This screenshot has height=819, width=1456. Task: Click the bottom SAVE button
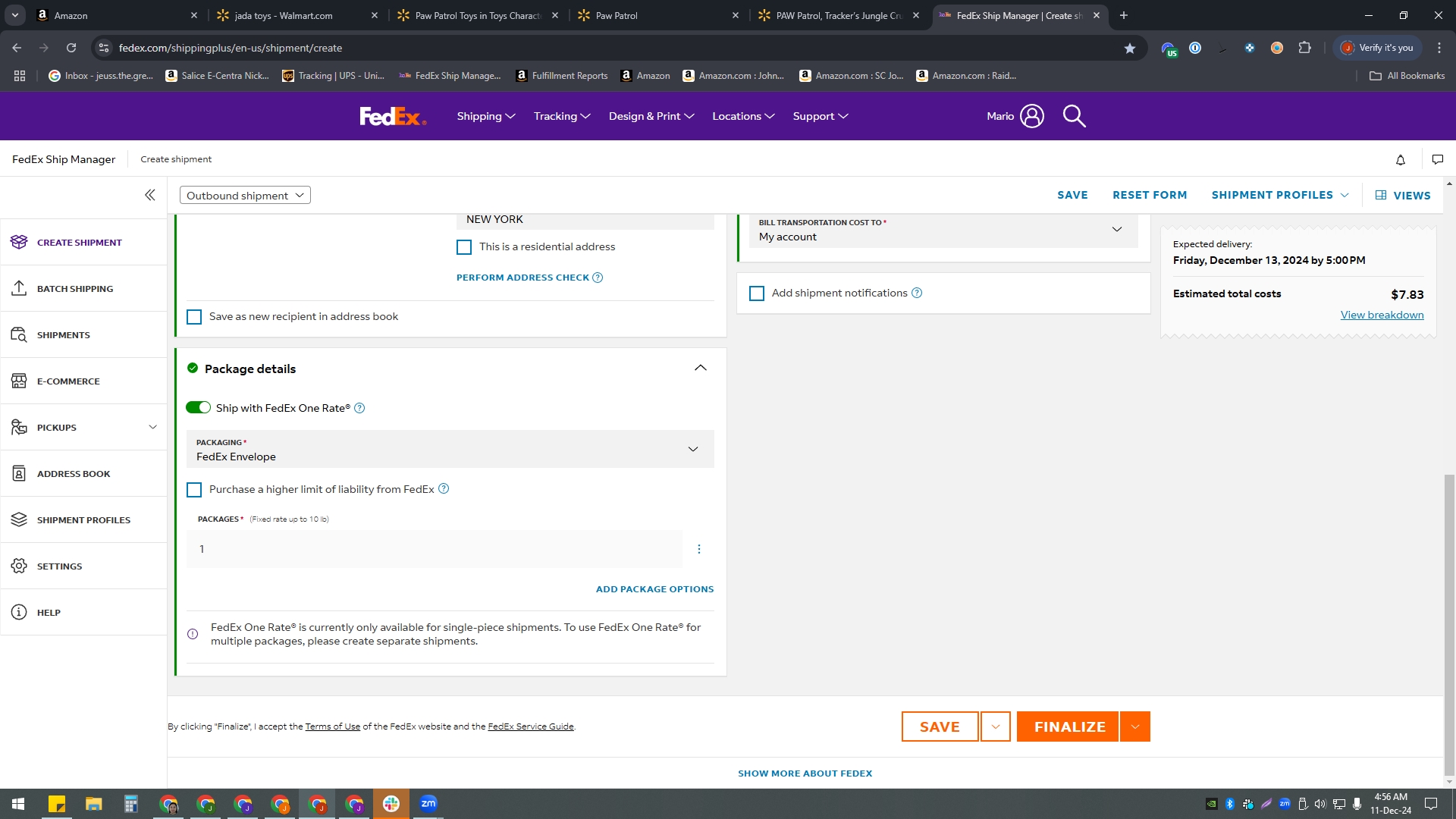pos(940,726)
